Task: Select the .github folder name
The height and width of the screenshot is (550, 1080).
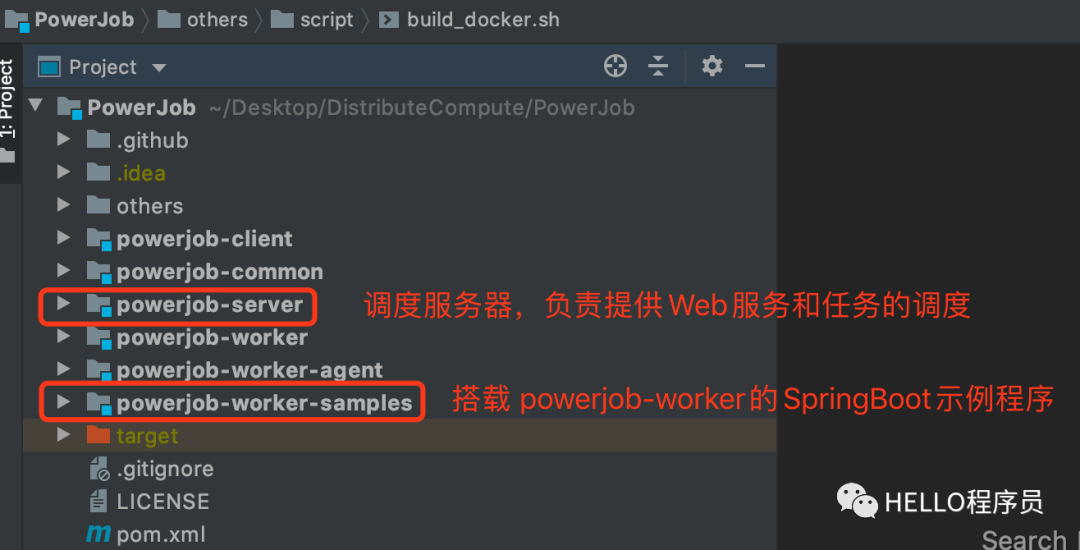Action: tap(152, 140)
